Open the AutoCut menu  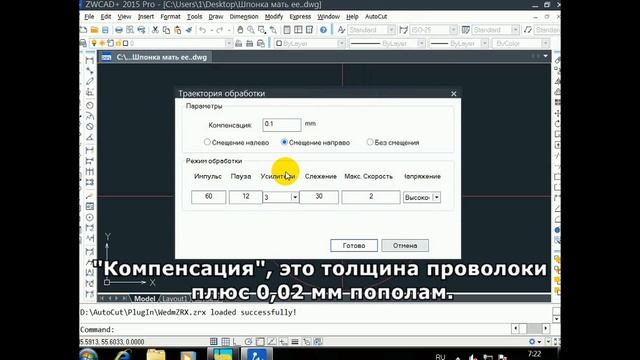point(376,17)
